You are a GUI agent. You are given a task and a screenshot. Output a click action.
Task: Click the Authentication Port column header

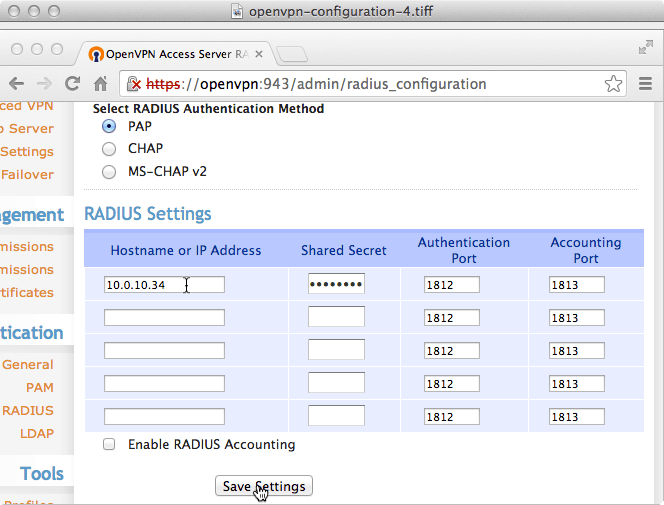click(x=464, y=250)
